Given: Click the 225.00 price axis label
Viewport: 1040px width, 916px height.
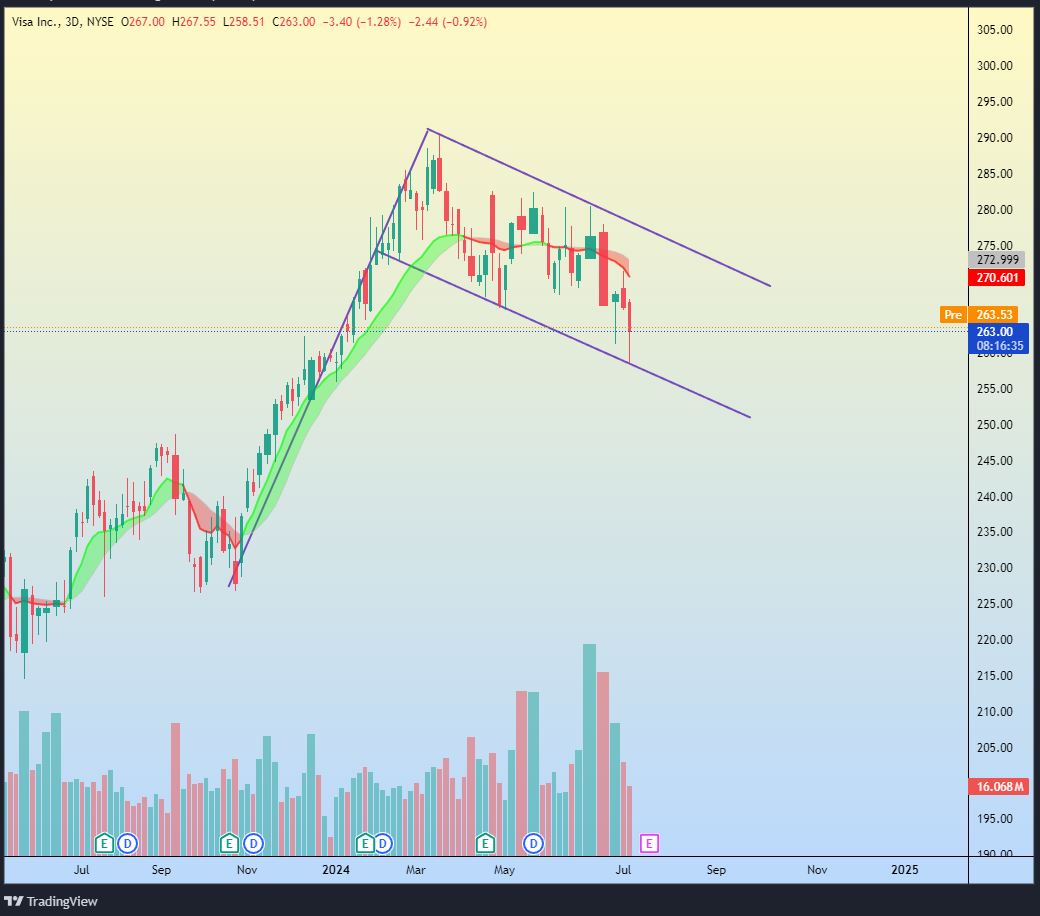Looking at the screenshot, I should 994,604.
